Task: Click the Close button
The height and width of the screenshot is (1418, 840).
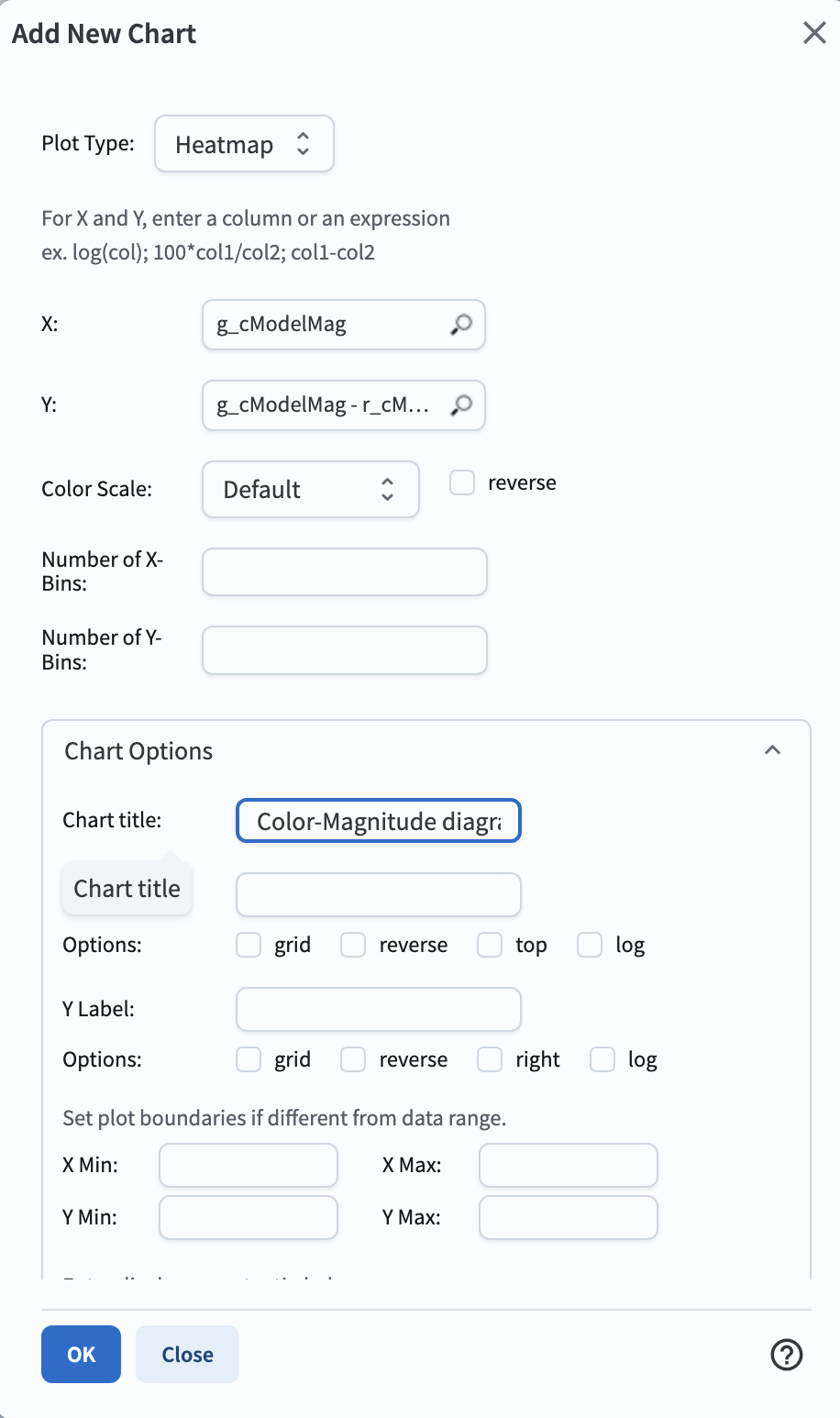Action: click(187, 1354)
